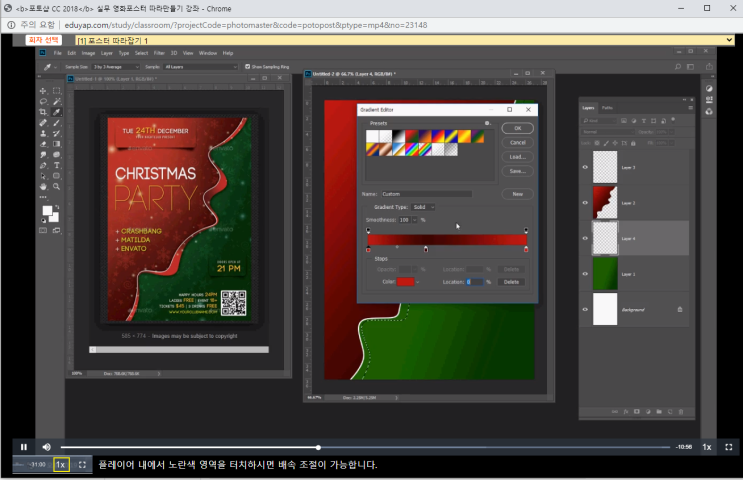Hide Layer 4 with its eye icon
This screenshot has width=743, height=480.
click(585, 238)
